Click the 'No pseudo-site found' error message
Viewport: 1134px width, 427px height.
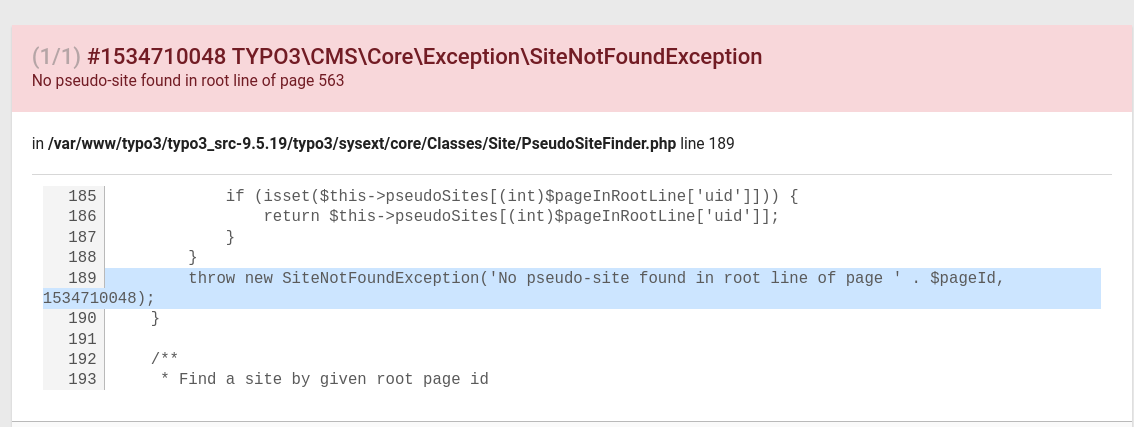pyautogui.click(x=188, y=81)
